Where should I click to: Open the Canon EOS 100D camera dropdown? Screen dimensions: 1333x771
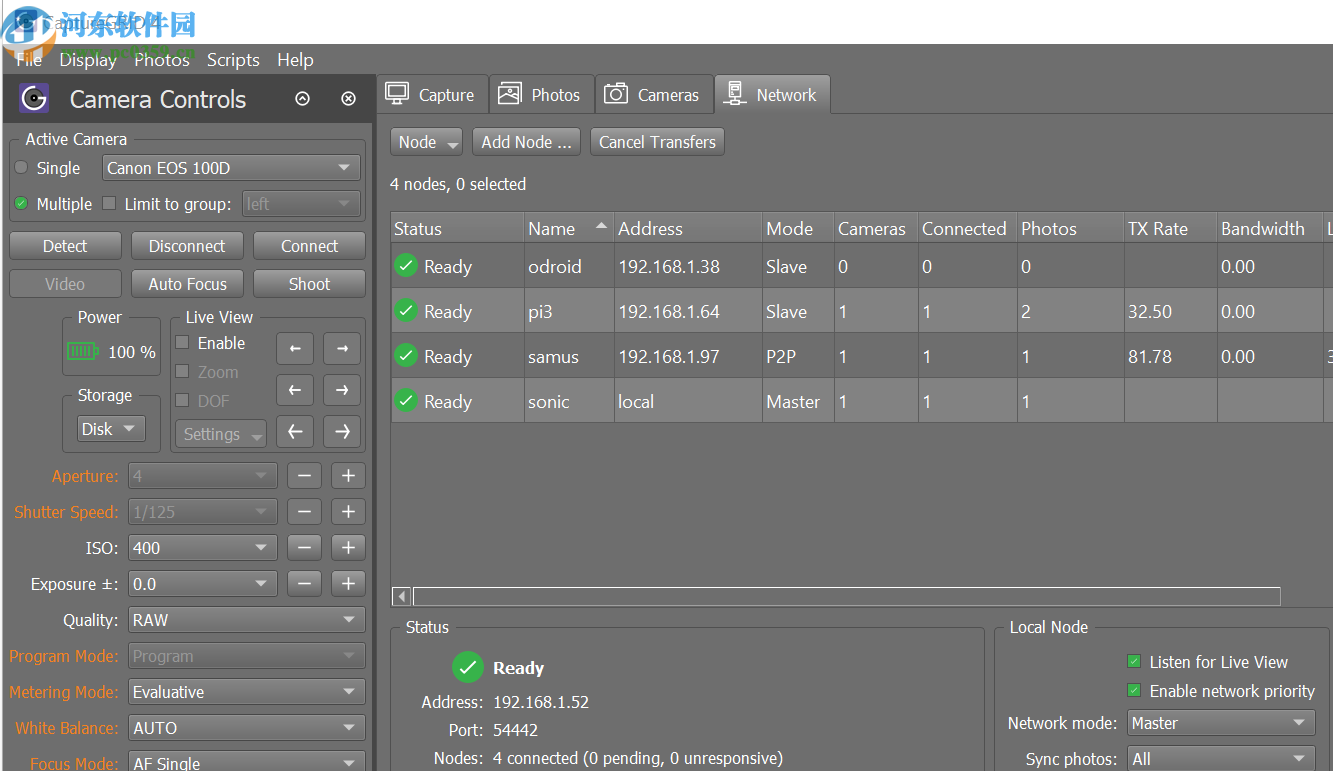pos(231,168)
